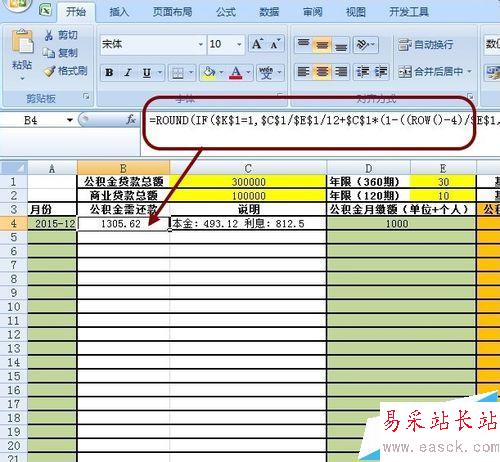Click the insert function fx button
Image resolution: width=500 pixels, height=462 pixels.
pos(131,120)
